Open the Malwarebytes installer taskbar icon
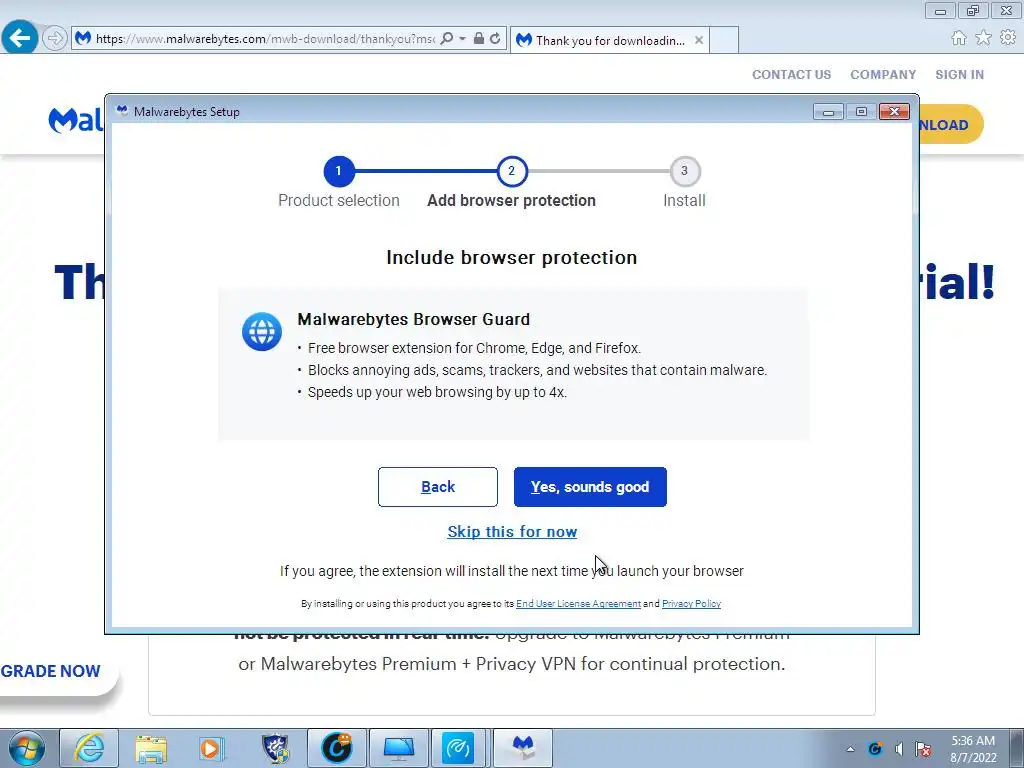 click(x=523, y=748)
